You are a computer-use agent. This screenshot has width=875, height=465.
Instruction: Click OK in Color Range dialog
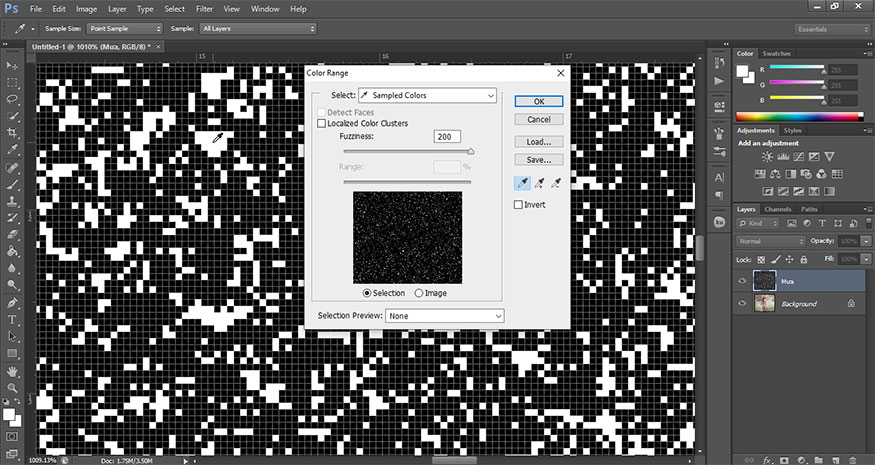point(539,102)
